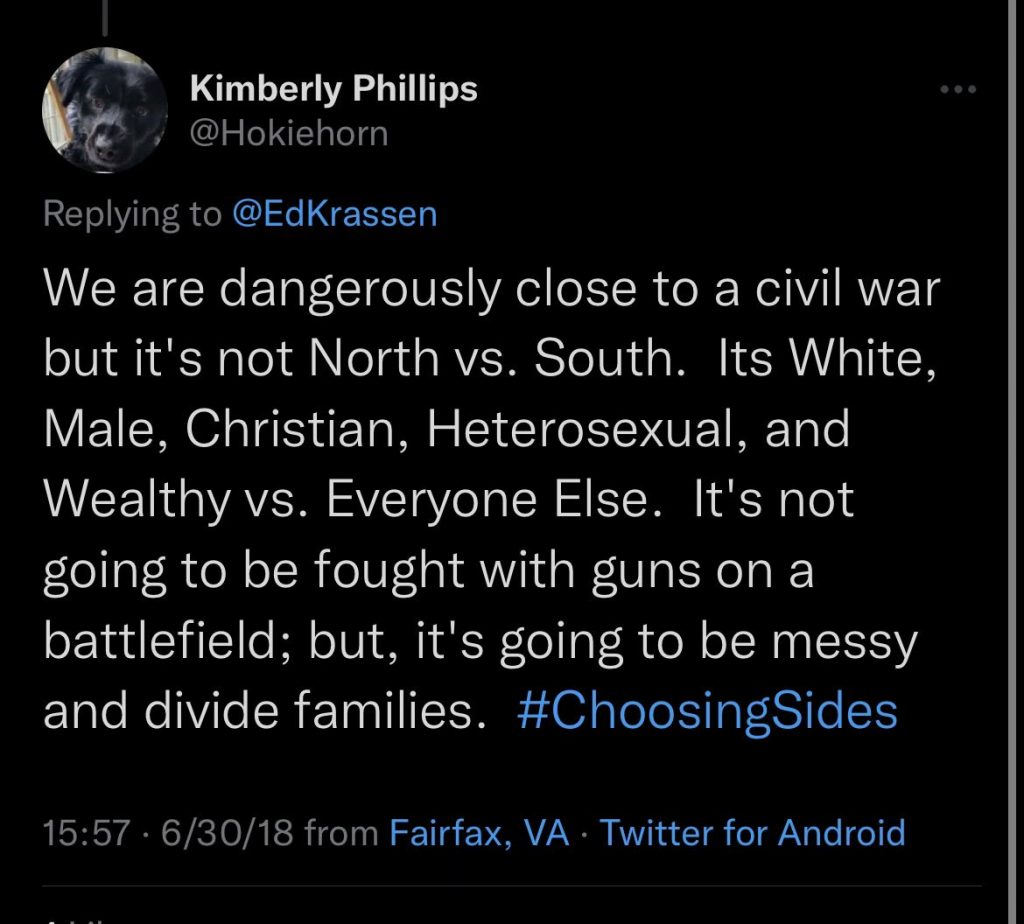Click the @Hokiehorn handle
1024x924 pixels.
289,133
